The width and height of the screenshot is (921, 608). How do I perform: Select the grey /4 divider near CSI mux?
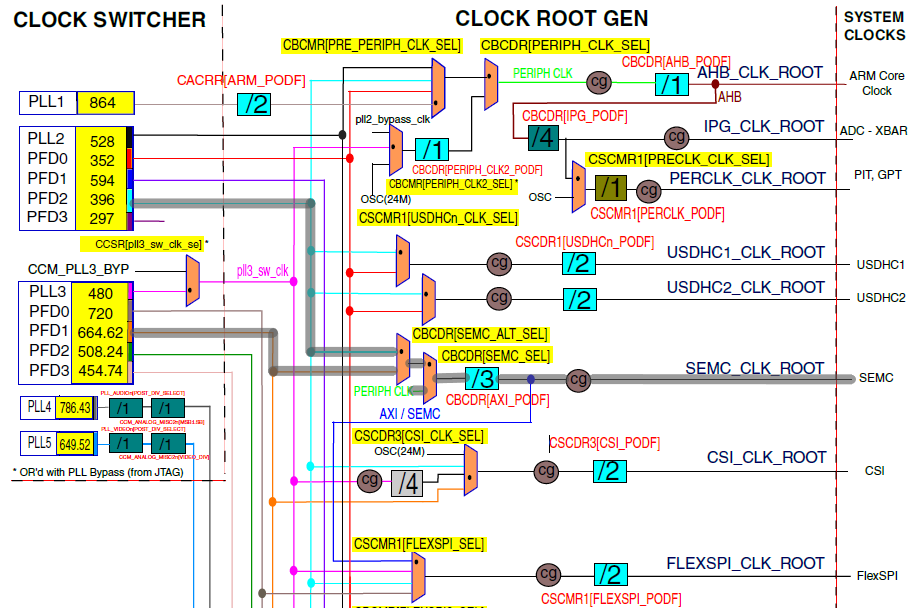coord(407,483)
